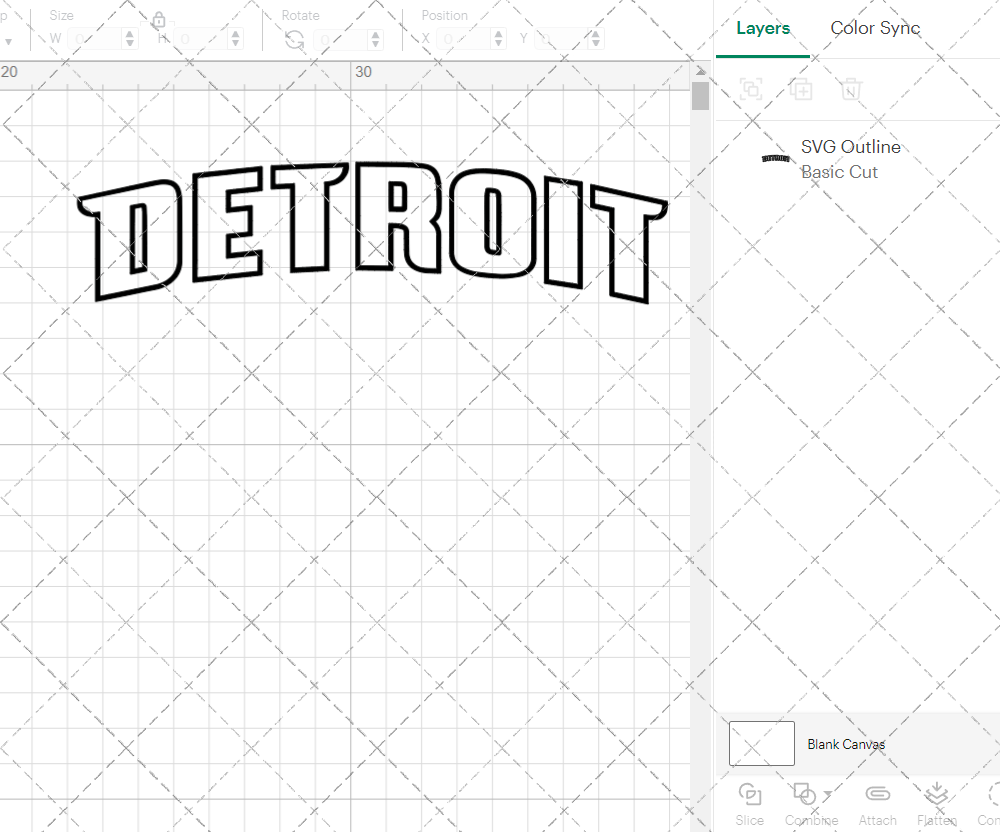Select the SVG Outline Basic Cut layer
1000x832 pixels.
(x=850, y=159)
